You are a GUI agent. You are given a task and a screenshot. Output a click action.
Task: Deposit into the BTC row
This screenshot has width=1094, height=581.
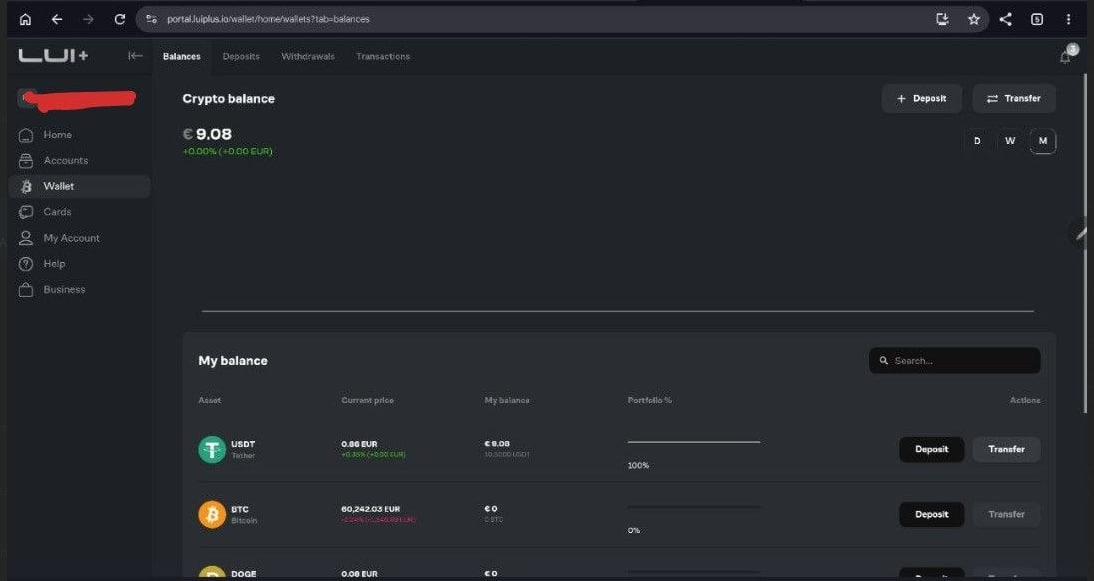tap(931, 515)
